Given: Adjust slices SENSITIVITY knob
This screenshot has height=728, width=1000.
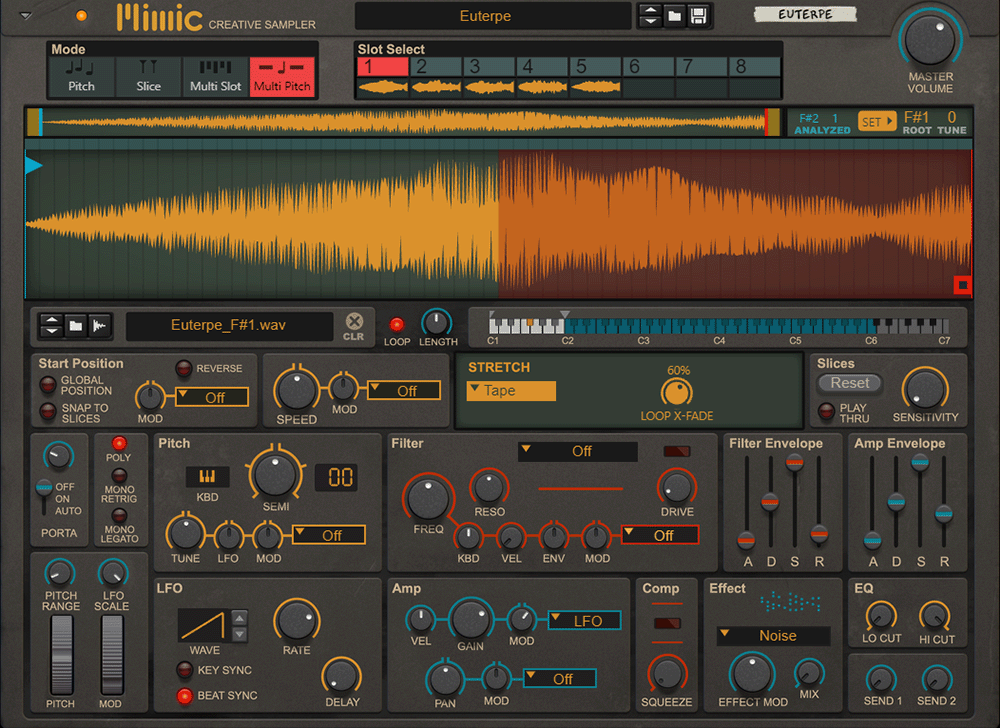Looking at the screenshot, I should [925, 389].
